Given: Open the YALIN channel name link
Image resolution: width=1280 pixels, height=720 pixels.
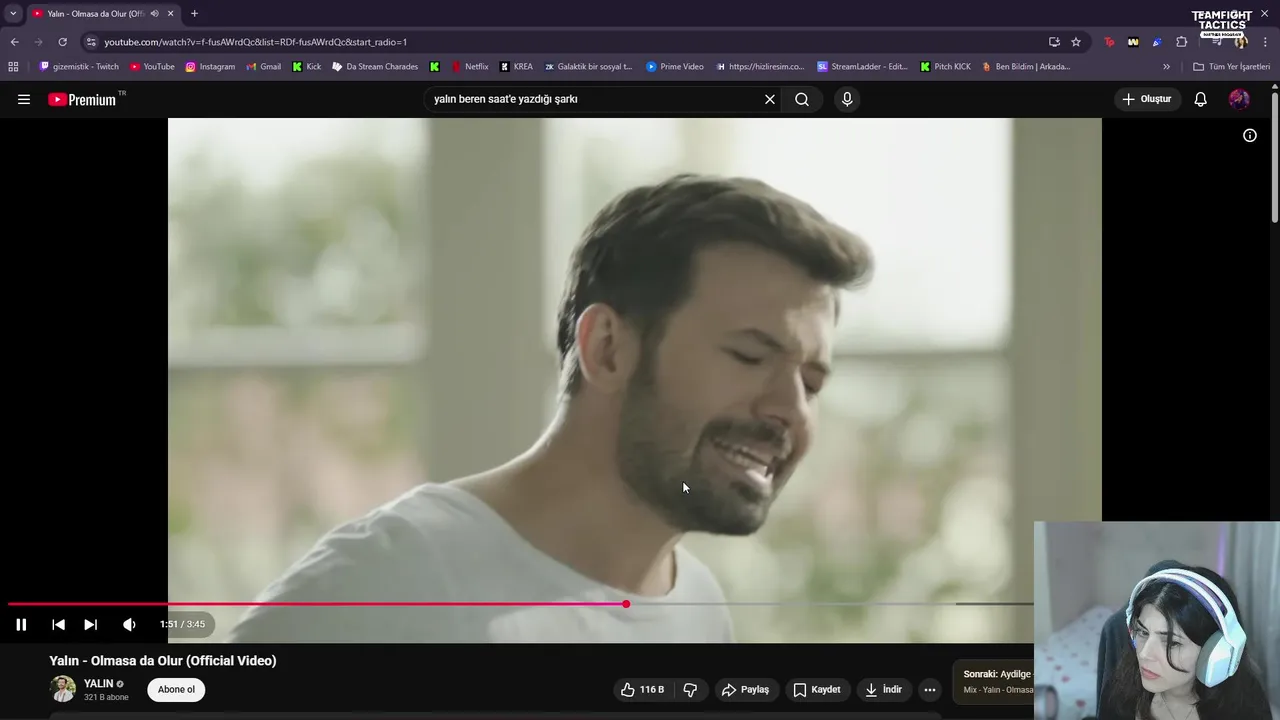Looking at the screenshot, I should [98, 684].
